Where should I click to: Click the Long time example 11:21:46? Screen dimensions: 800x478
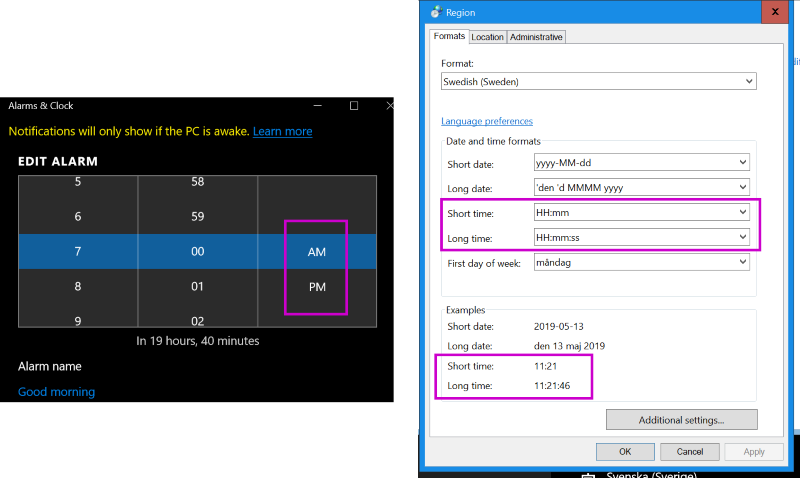coord(552,386)
